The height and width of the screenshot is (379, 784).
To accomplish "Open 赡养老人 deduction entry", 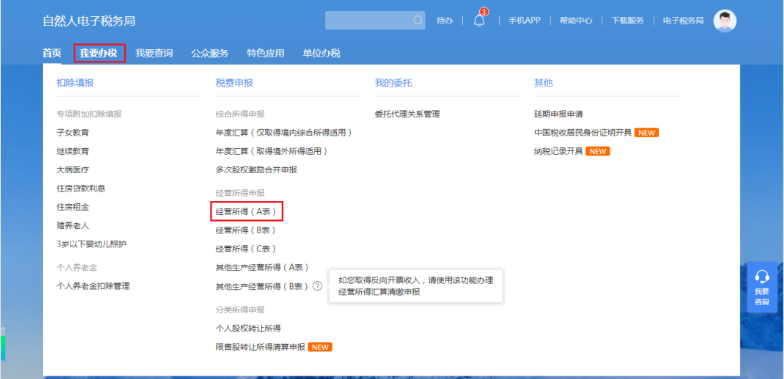I will 73,226.
